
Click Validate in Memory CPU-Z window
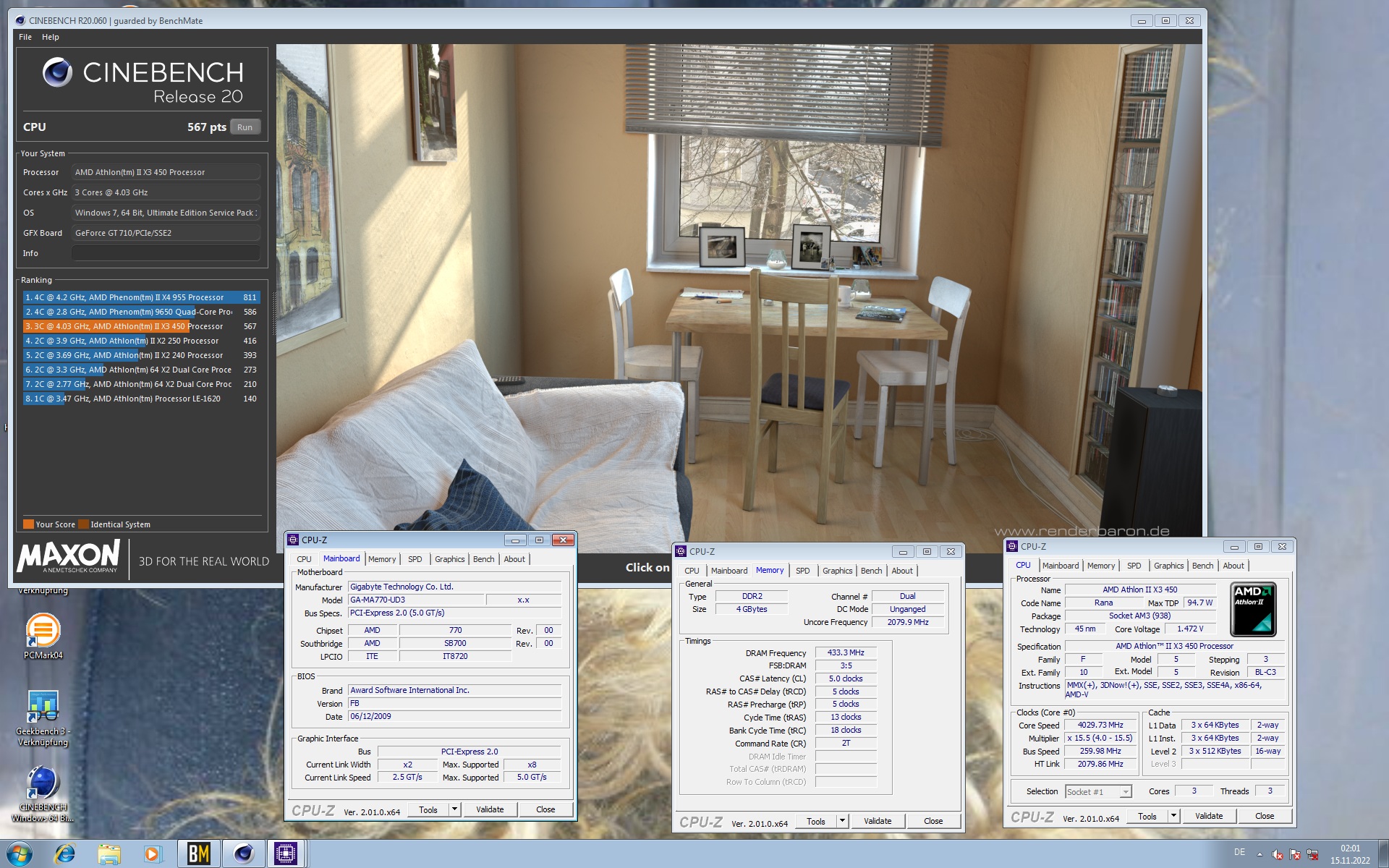click(x=878, y=821)
